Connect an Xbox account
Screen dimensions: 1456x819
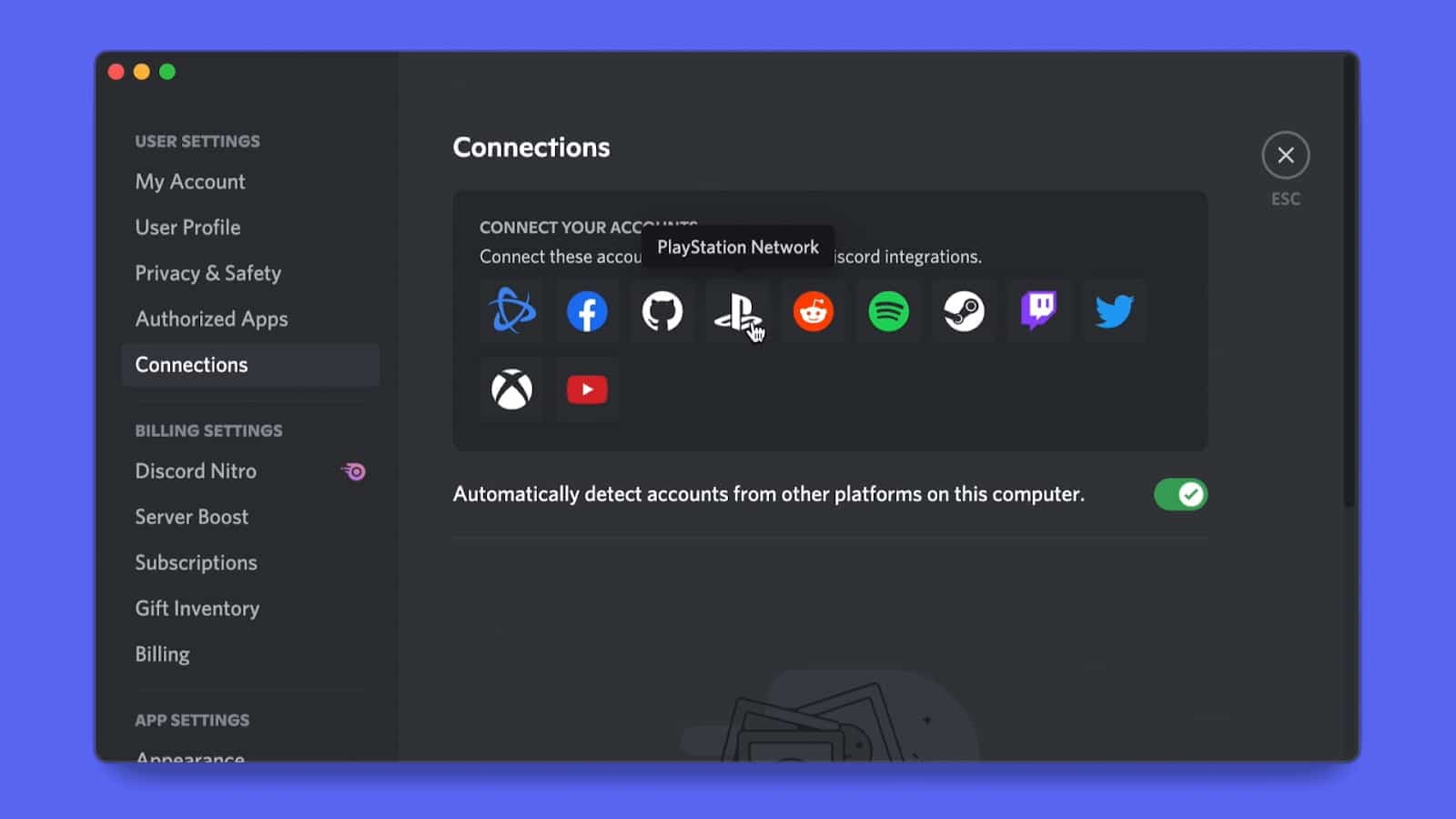point(512,389)
